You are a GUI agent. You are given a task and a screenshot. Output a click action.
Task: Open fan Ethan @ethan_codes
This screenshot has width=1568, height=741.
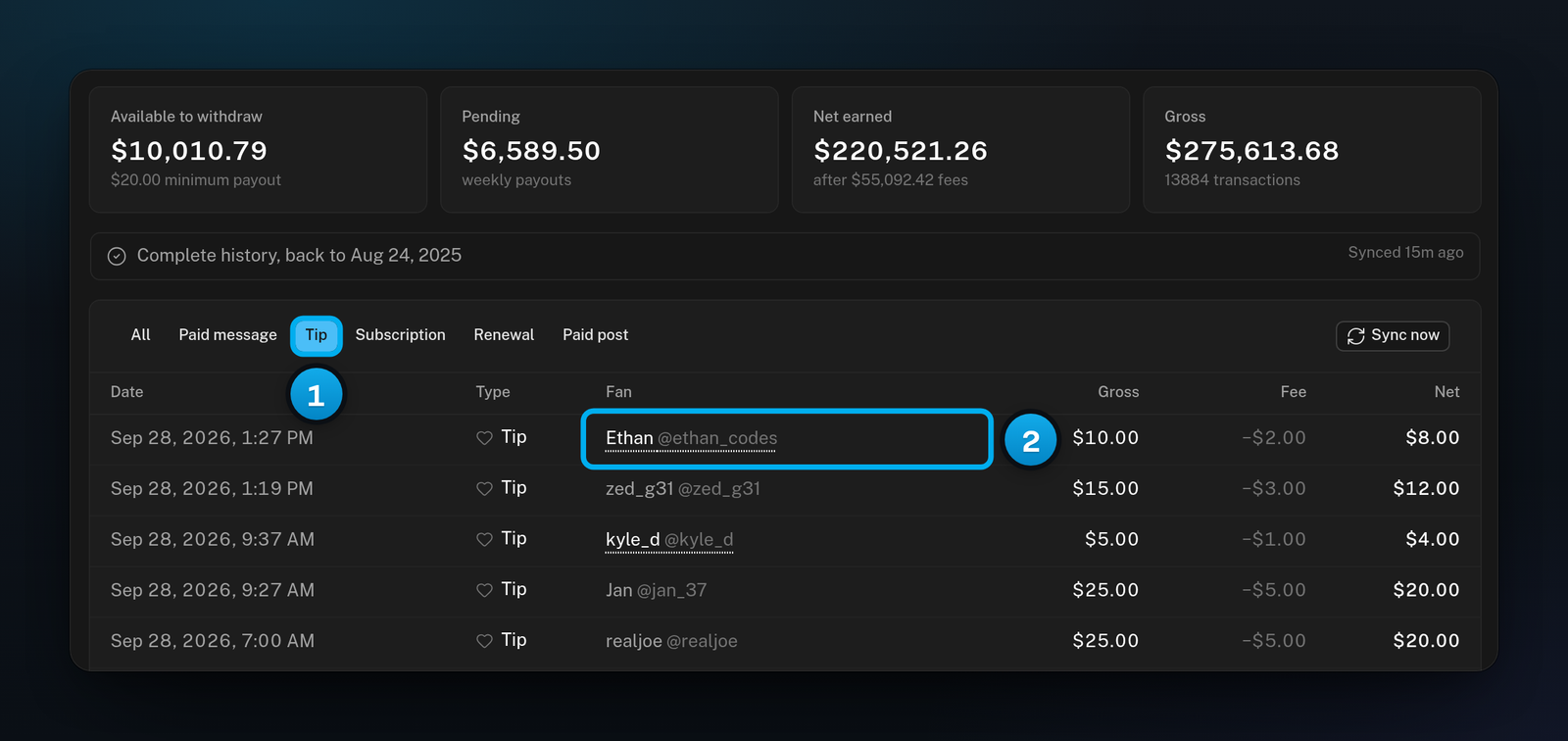coord(691,438)
